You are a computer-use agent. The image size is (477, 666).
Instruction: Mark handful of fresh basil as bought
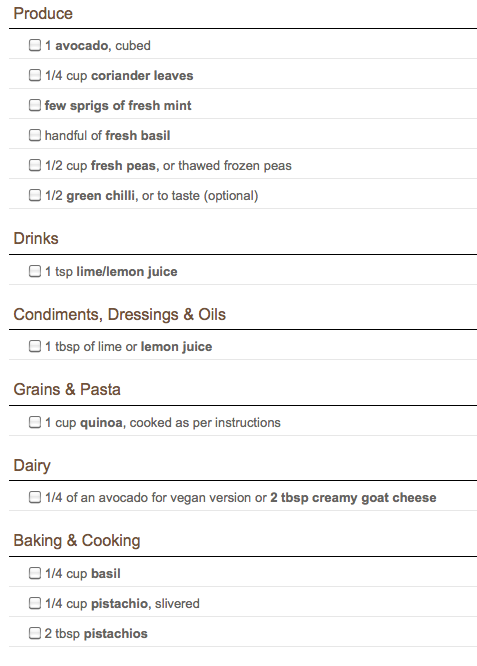(35, 135)
